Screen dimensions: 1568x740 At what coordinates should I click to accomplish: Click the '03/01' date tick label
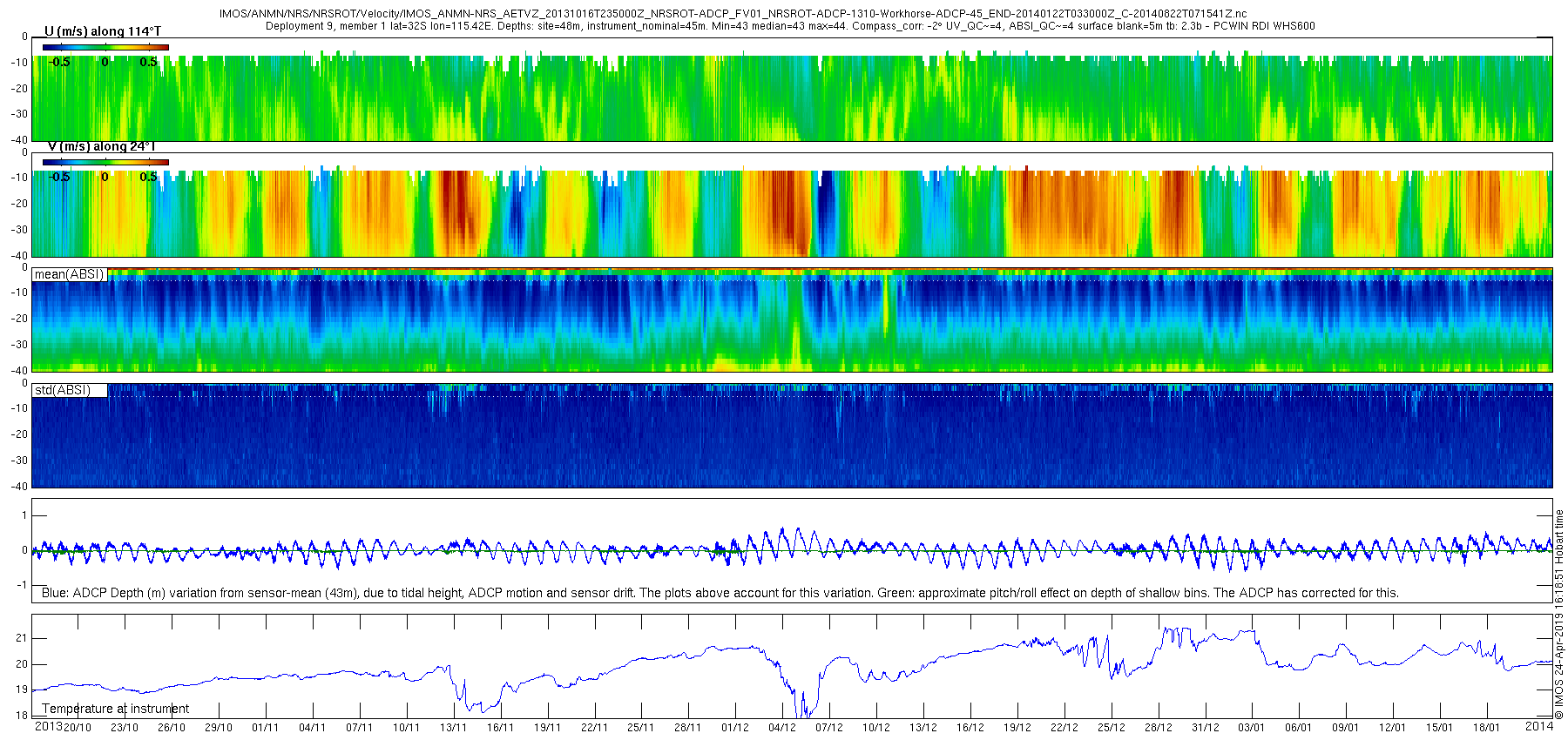point(1252,728)
